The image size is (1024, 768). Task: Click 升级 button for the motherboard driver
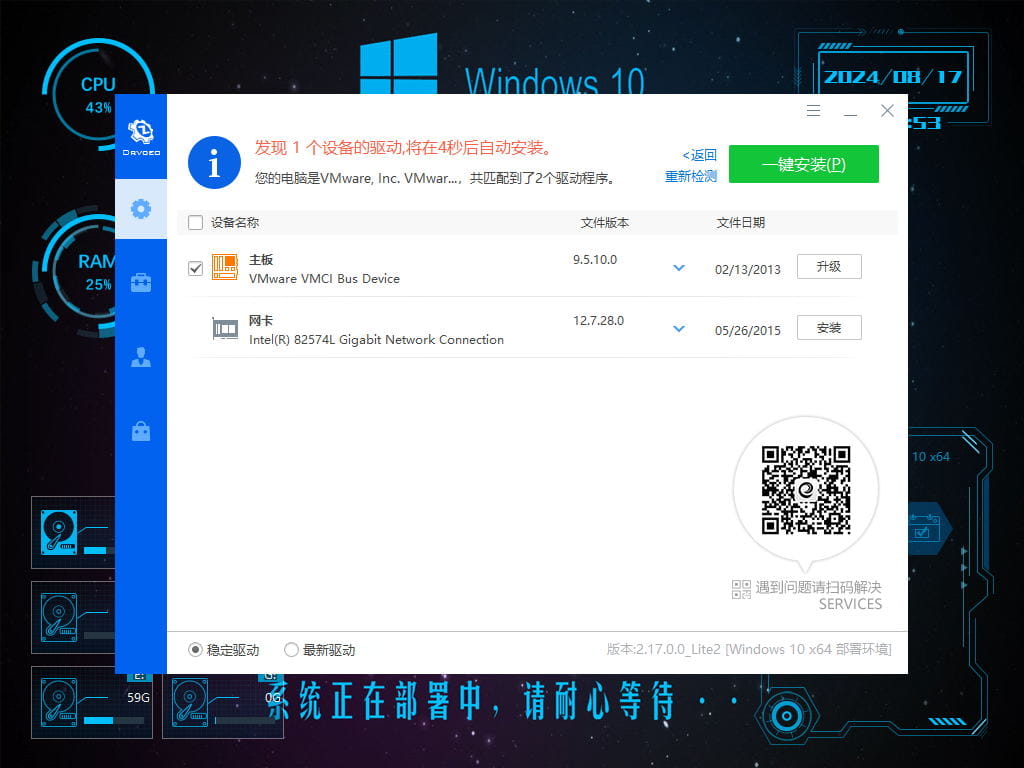click(x=829, y=267)
